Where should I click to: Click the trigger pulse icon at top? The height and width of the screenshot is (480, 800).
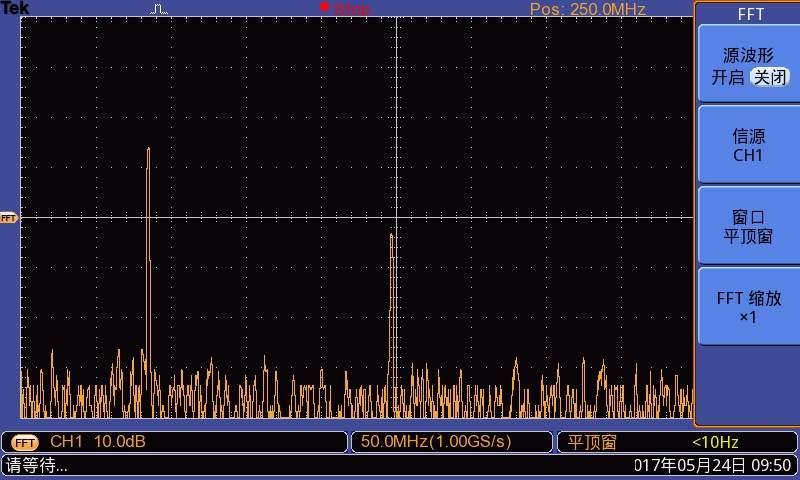pos(159,9)
